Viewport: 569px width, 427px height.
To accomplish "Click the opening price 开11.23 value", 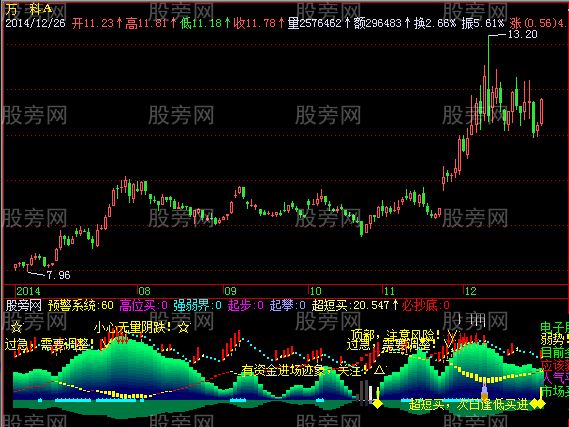I will coord(93,24).
